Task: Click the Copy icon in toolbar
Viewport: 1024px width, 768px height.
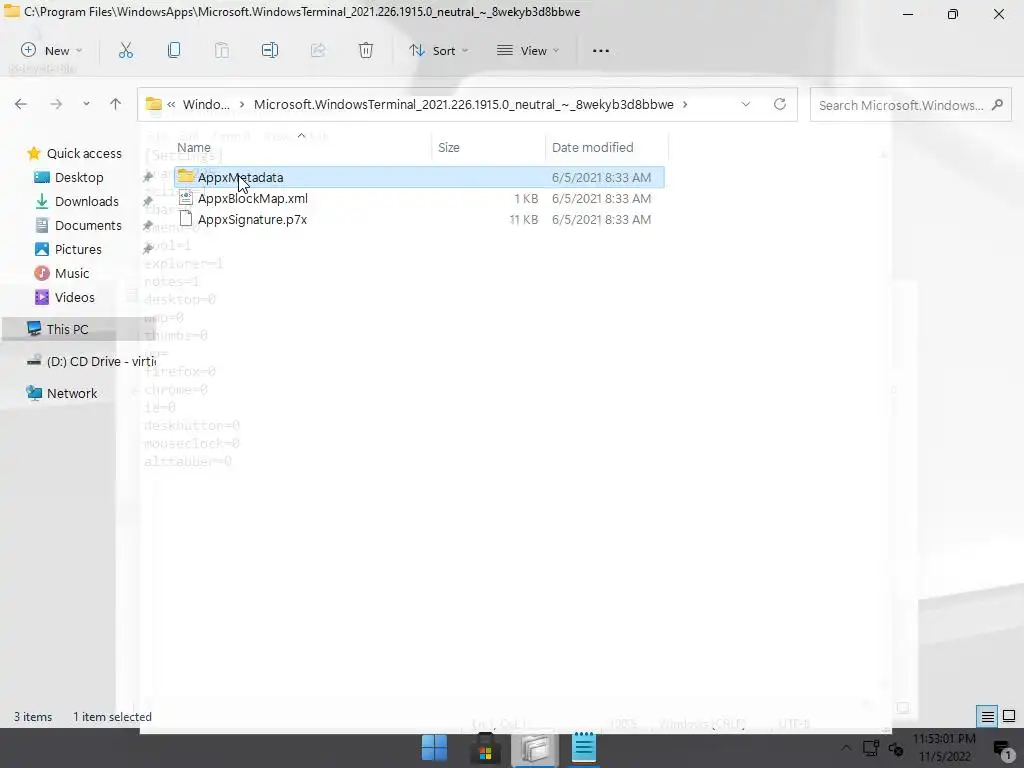Action: coord(174,50)
